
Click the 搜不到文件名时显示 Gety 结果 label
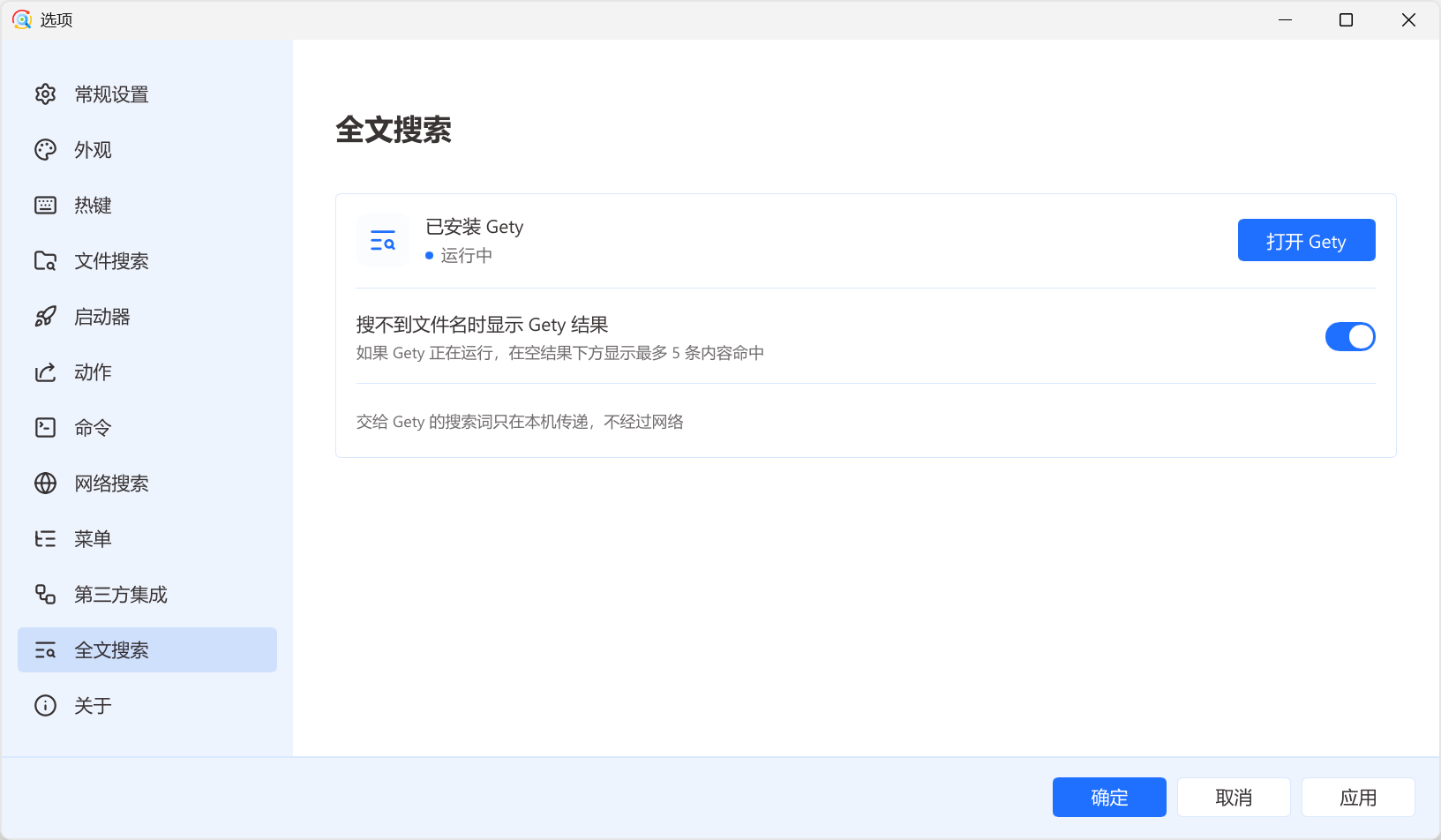(483, 325)
